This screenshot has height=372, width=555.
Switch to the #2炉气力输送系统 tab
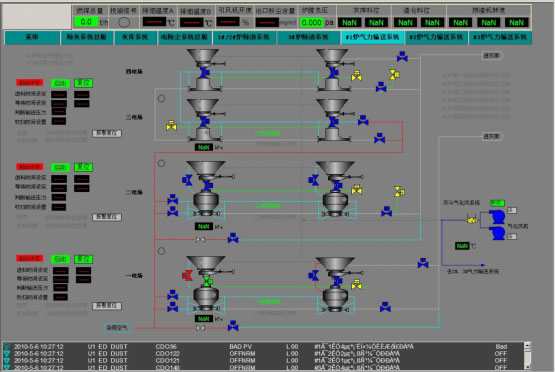(436, 37)
